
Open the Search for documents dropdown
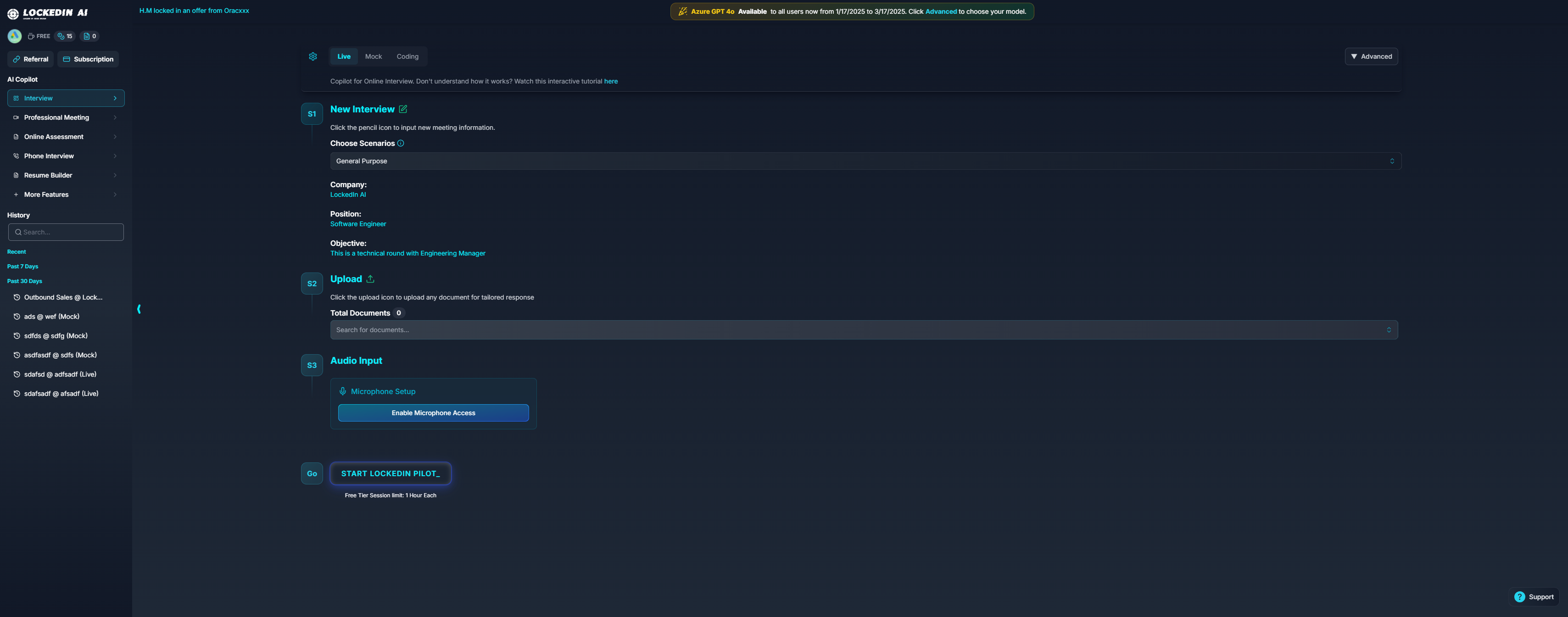864,330
